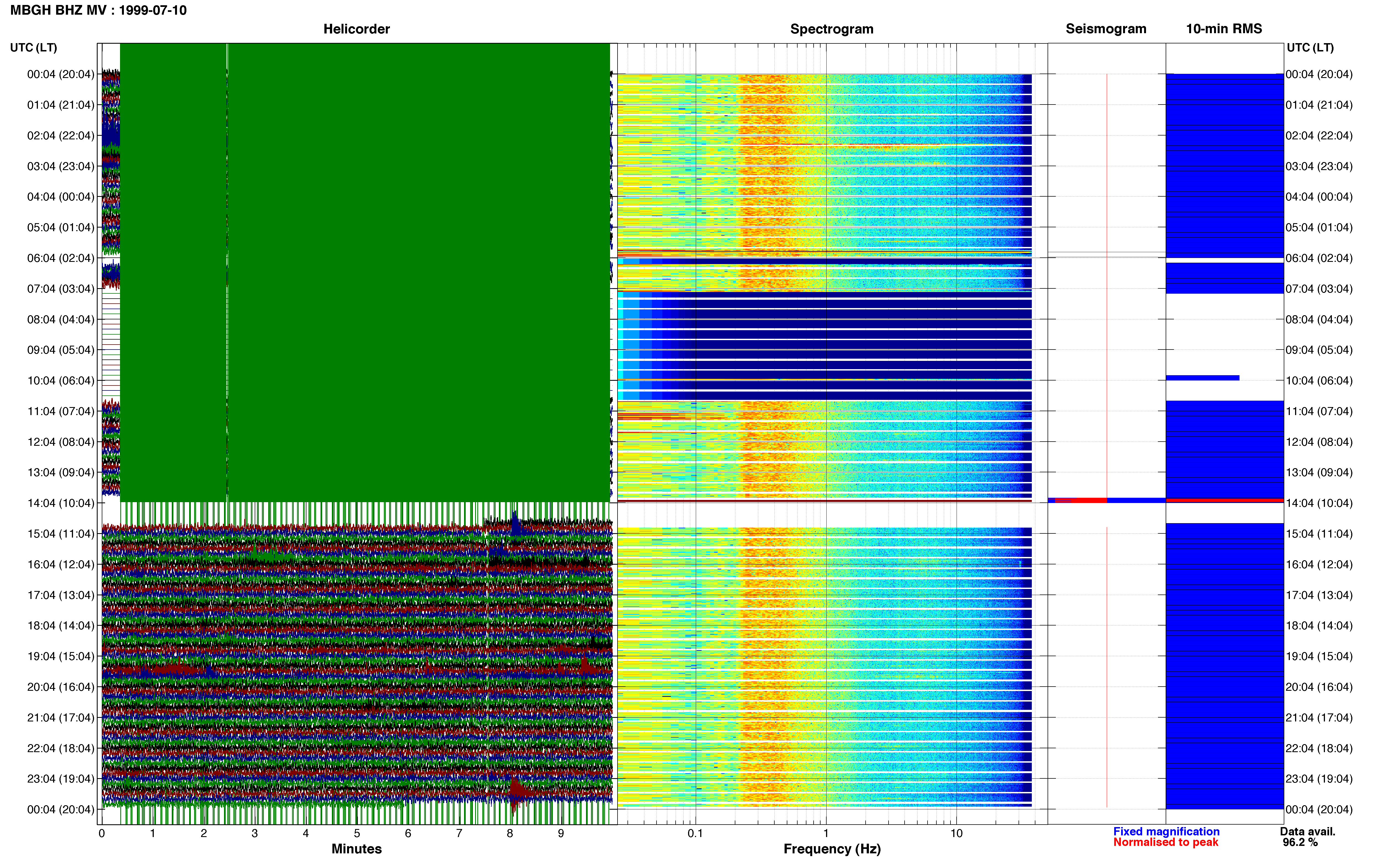Click left time label 23:04 (19:04)

(61, 778)
